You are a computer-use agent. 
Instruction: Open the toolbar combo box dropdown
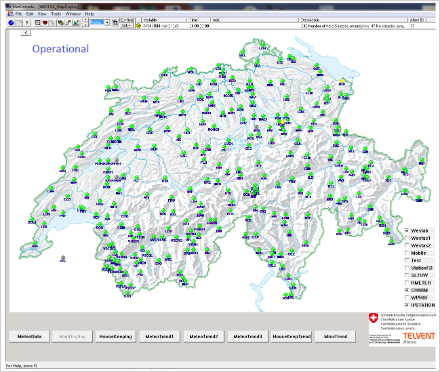coord(107,22)
